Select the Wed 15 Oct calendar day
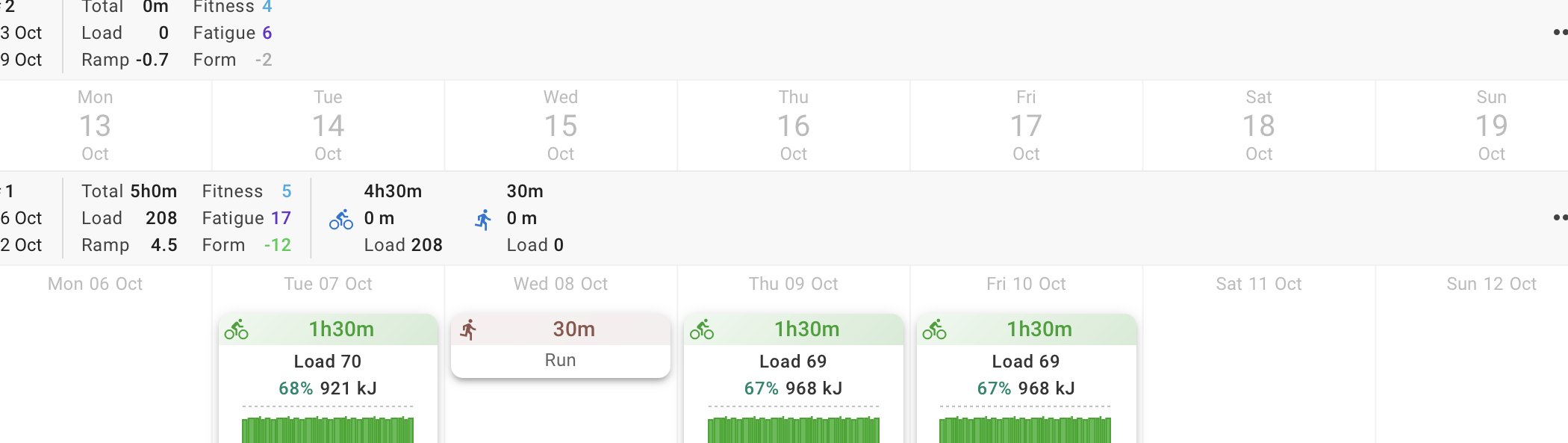This screenshot has height=443, width=1568. tap(561, 126)
